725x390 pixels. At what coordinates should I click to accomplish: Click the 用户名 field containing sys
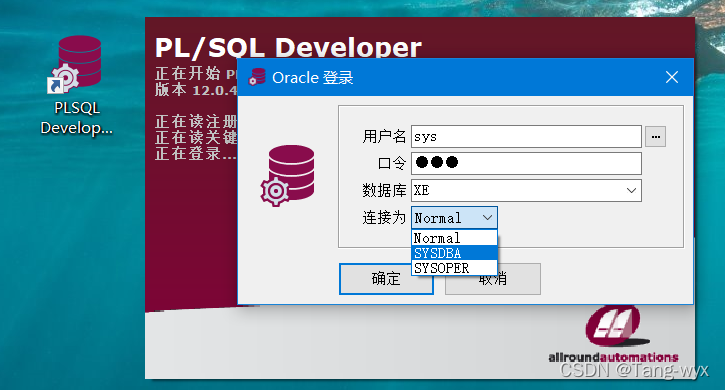click(526, 136)
